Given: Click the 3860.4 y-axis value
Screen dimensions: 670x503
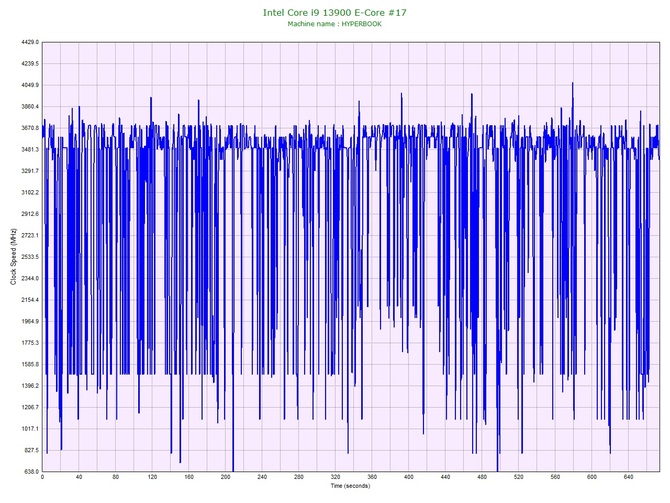Looking at the screenshot, I should click(x=30, y=106).
